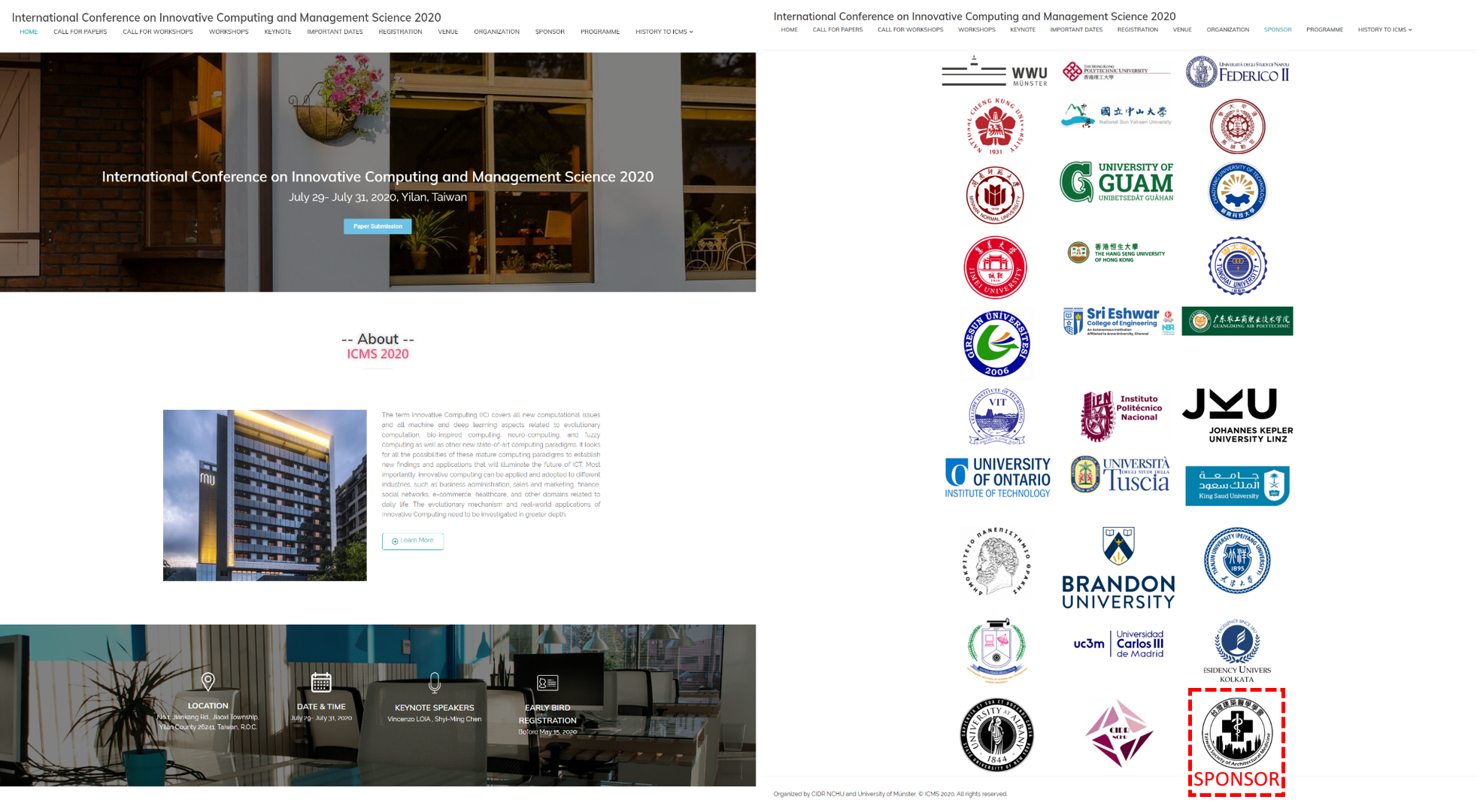Click the Minnan Normal University seal
This screenshot has width=1477, height=812.
coord(995,195)
